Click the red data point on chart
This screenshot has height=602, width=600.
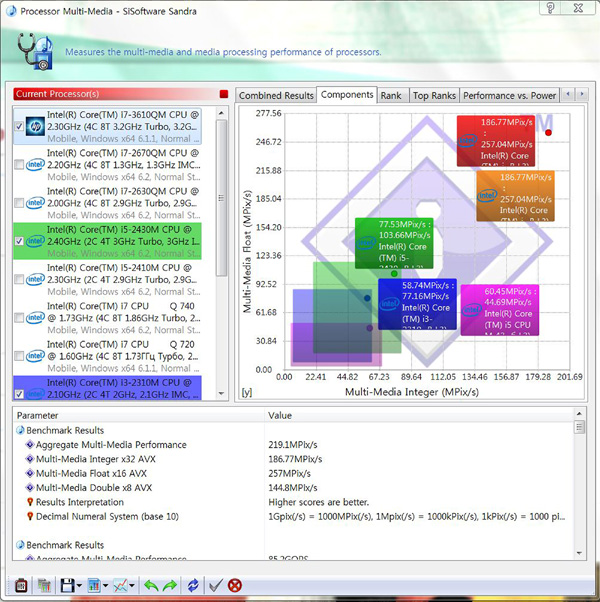click(548, 132)
